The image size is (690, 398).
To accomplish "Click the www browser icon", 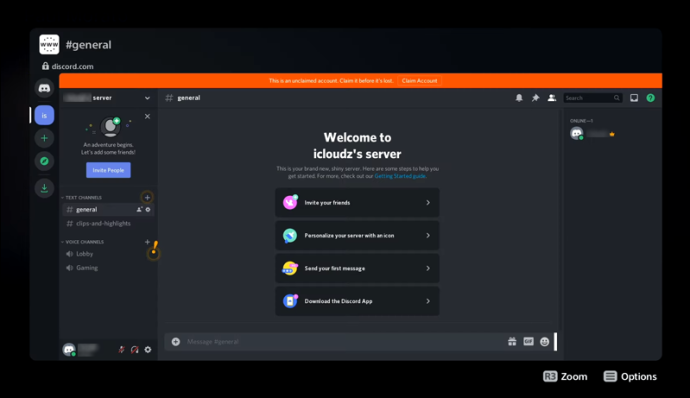I will coord(49,44).
